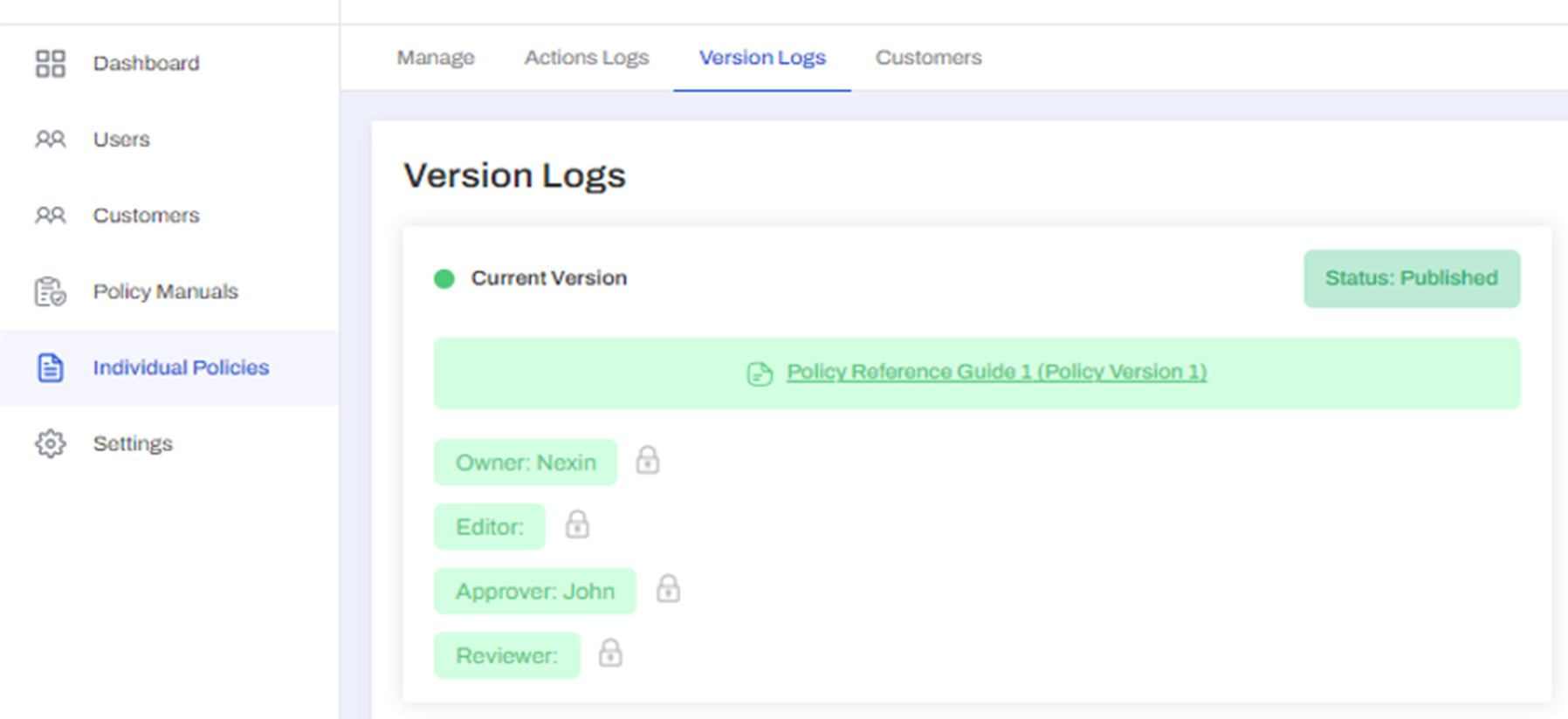Screen dimensions: 1568x719
Task: Click the green Current Version indicator dot
Action: click(444, 278)
